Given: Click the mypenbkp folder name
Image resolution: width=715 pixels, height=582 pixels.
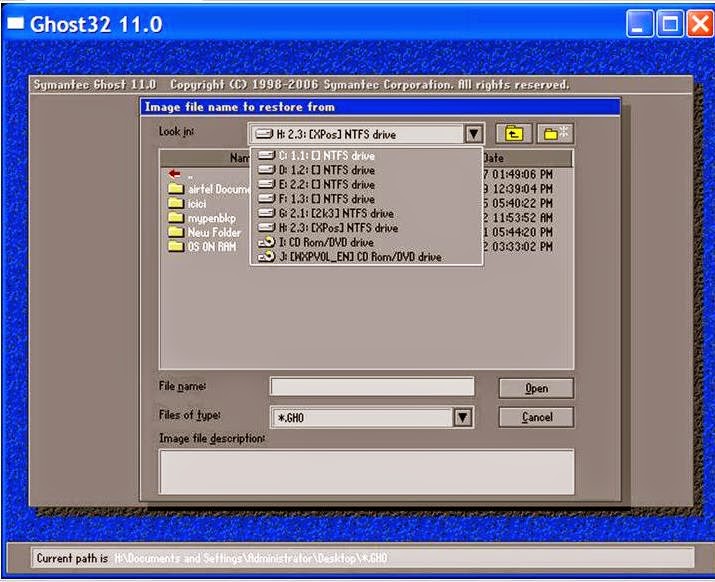Looking at the screenshot, I should (x=212, y=218).
